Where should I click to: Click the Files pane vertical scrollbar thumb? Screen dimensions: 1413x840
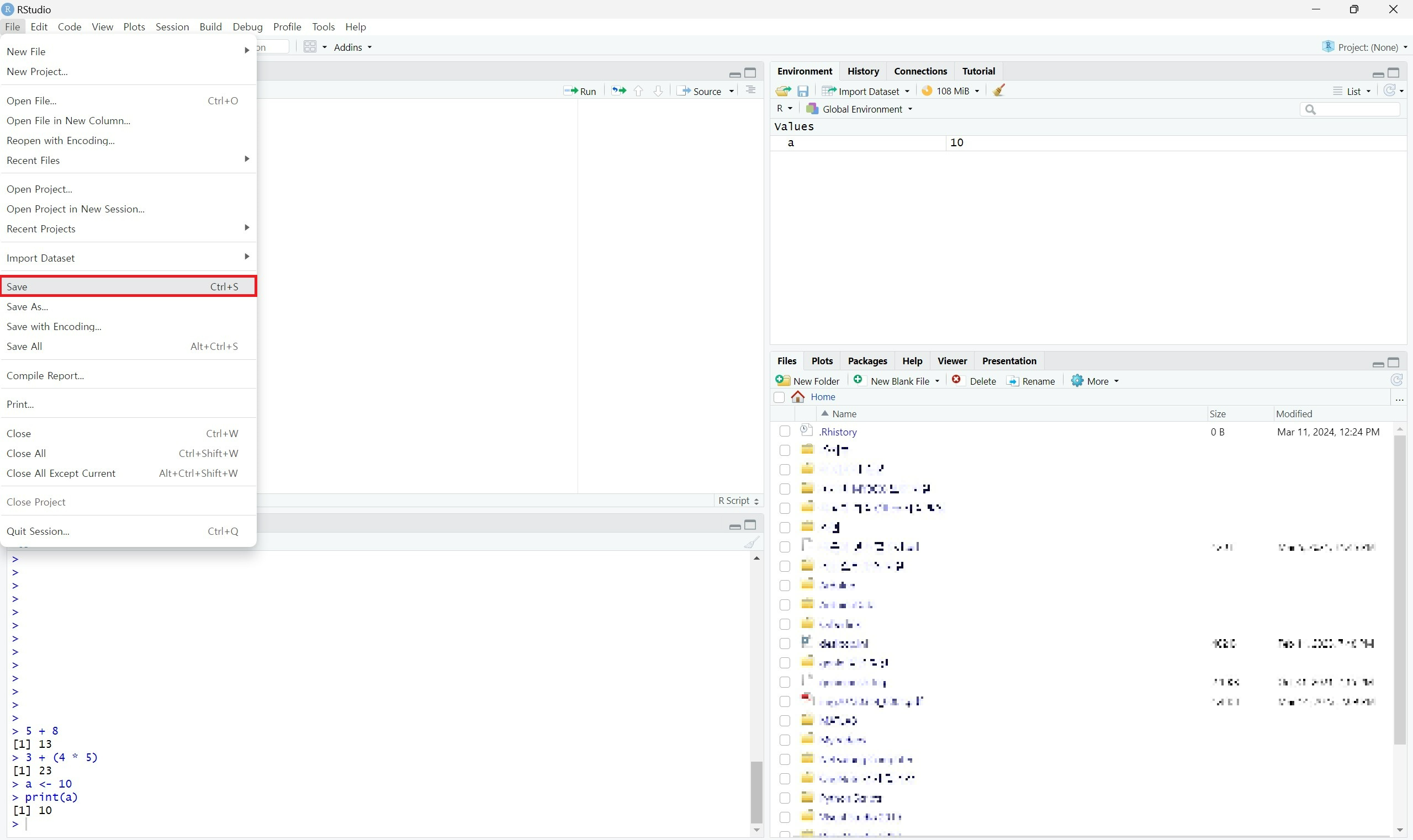click(x=1399, y=589)
